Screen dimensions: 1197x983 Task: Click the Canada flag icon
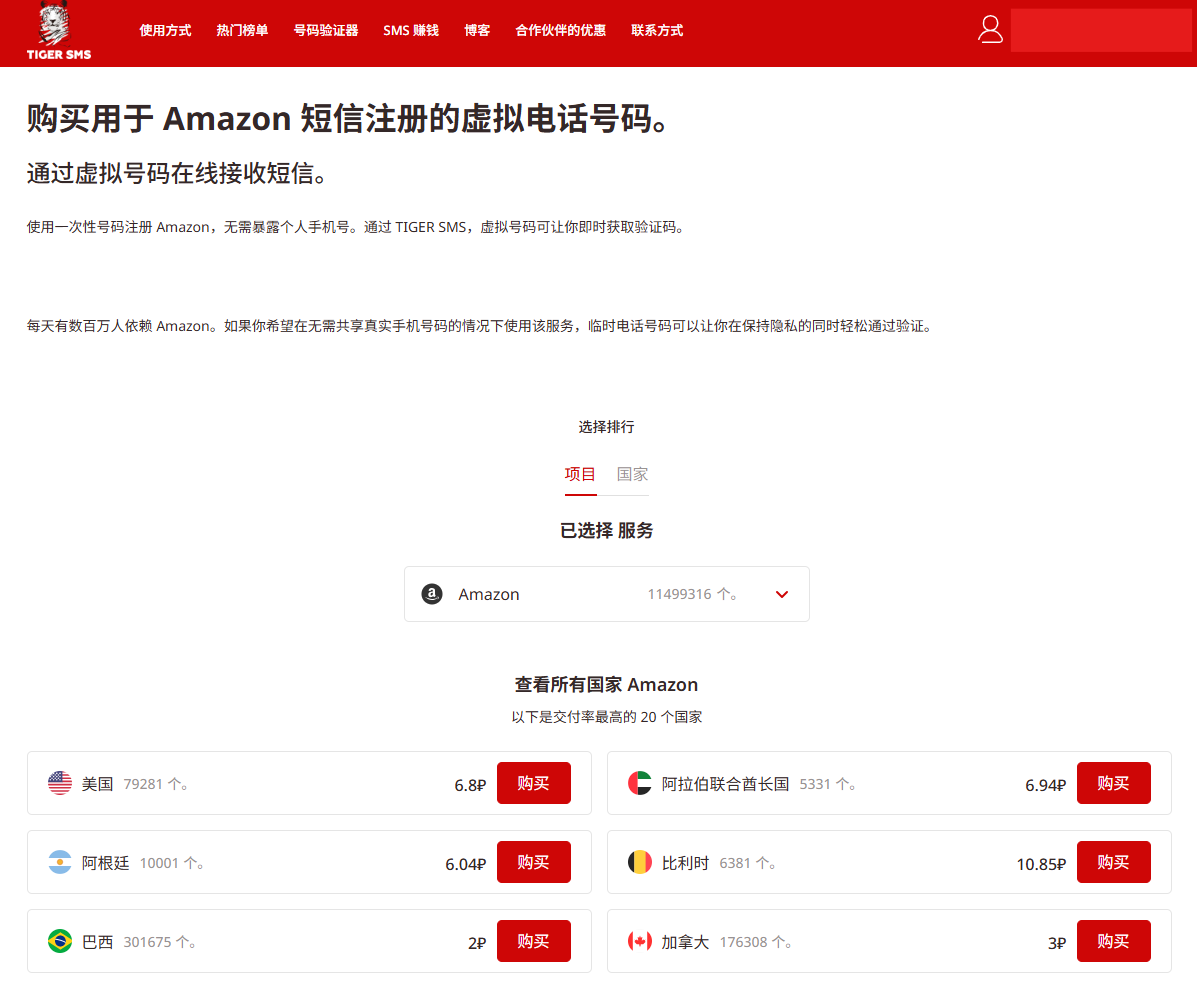coord(640,941)
